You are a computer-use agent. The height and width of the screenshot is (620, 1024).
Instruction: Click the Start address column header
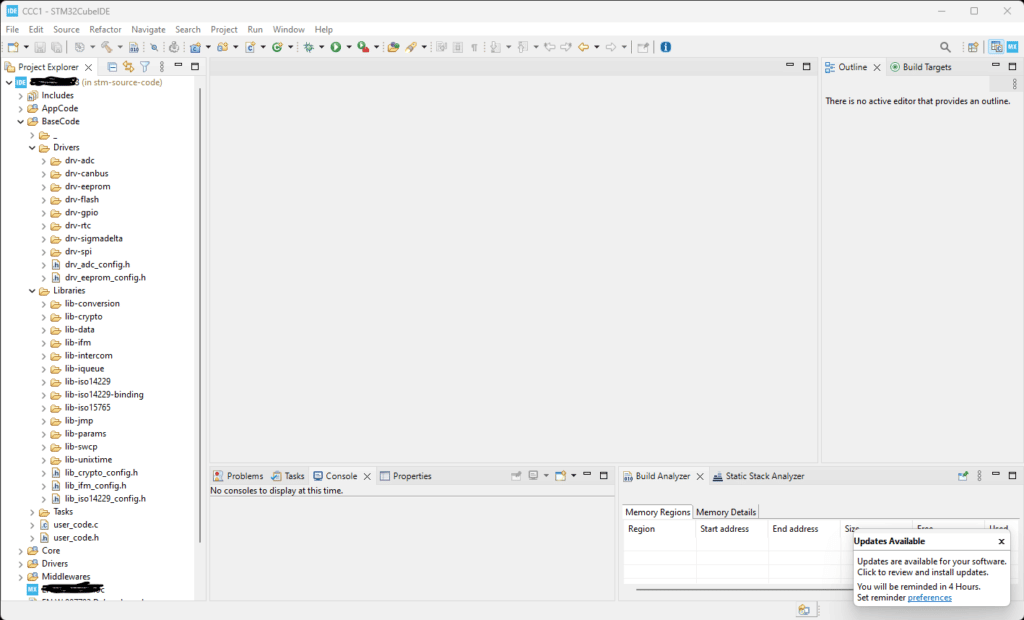point(724,529)
